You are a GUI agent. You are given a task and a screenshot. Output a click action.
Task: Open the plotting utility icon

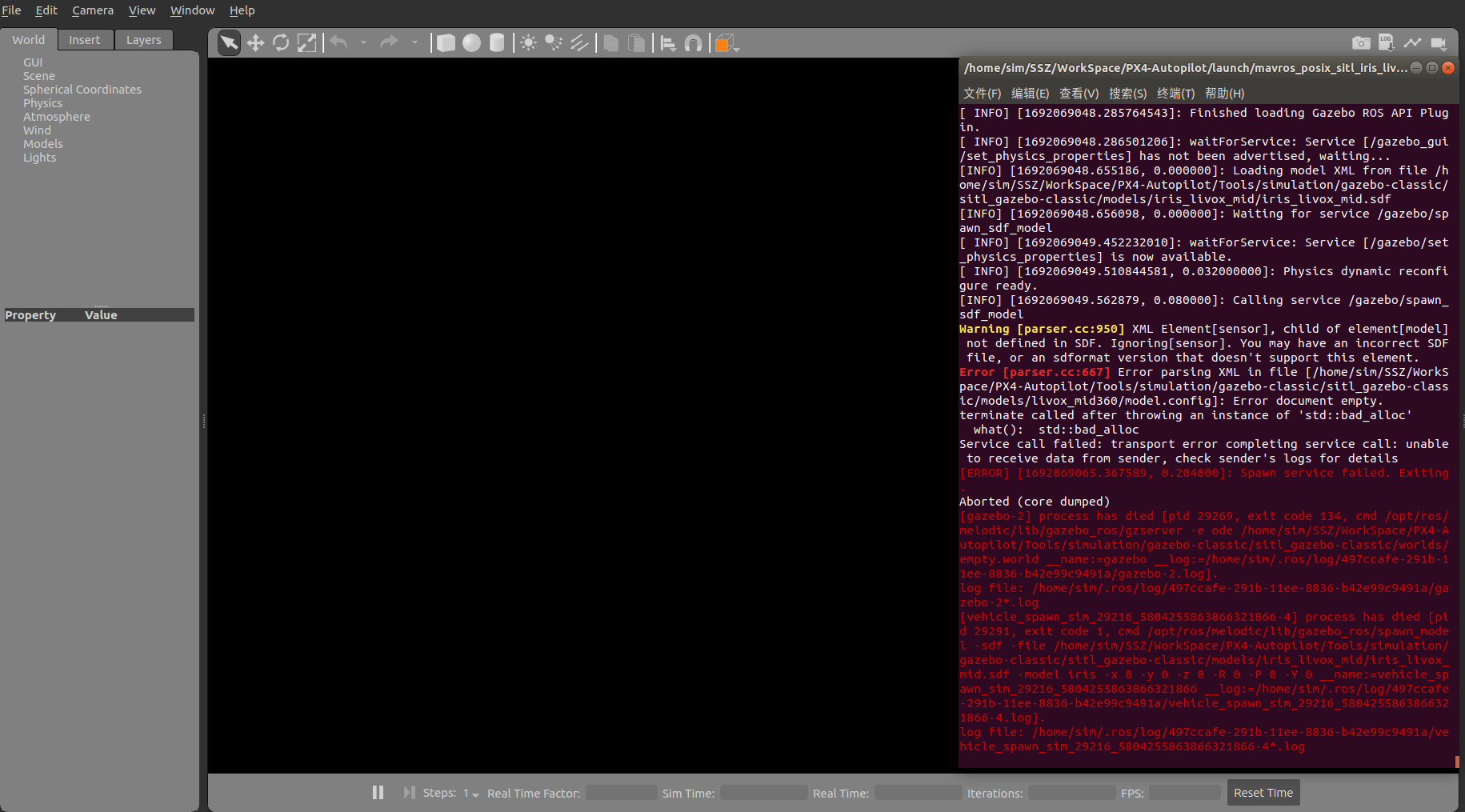1411,42
